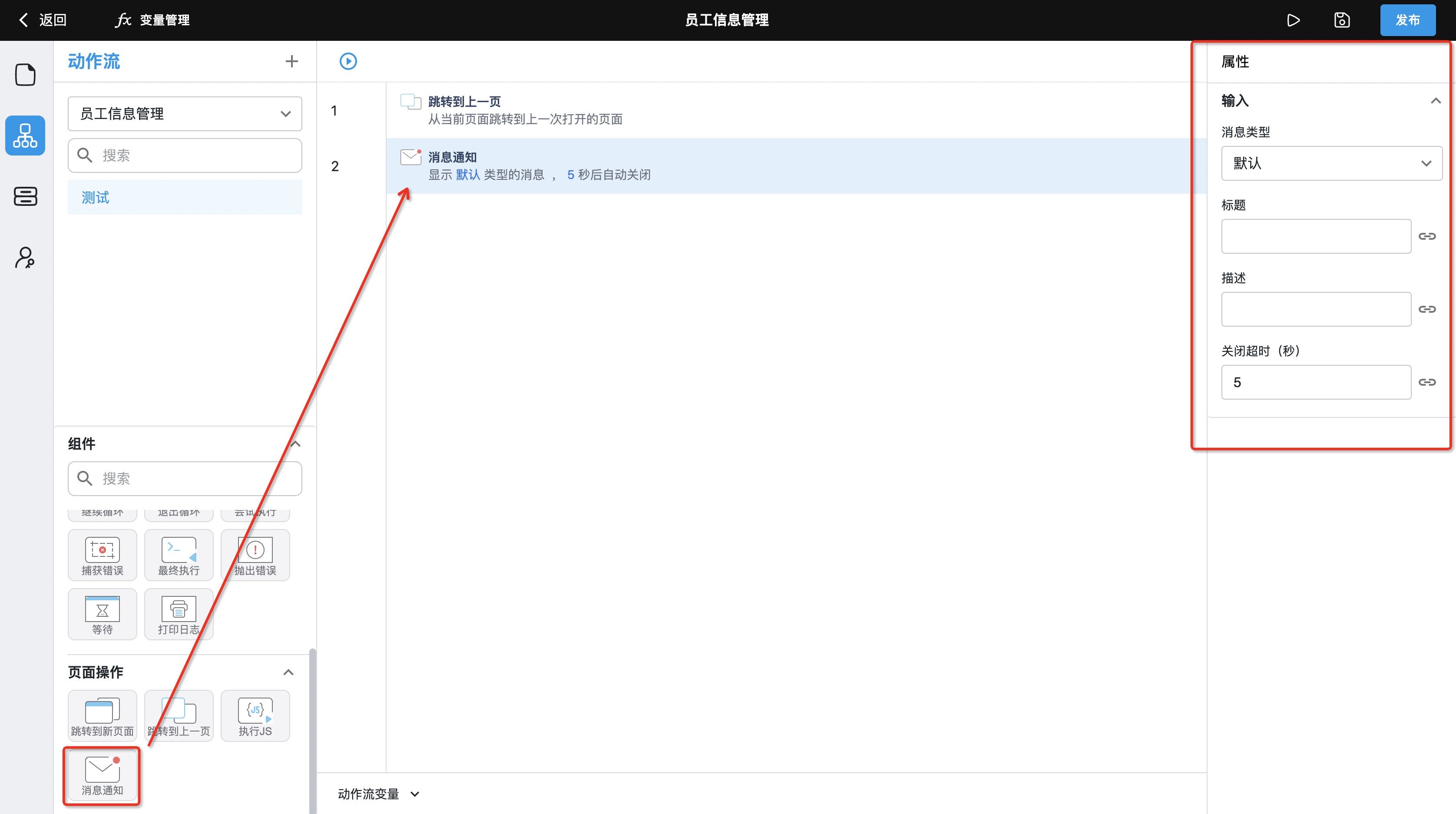1456x814 pixels.
Task: Click the 描述 input field
Action: click(x=1316, y=309)
